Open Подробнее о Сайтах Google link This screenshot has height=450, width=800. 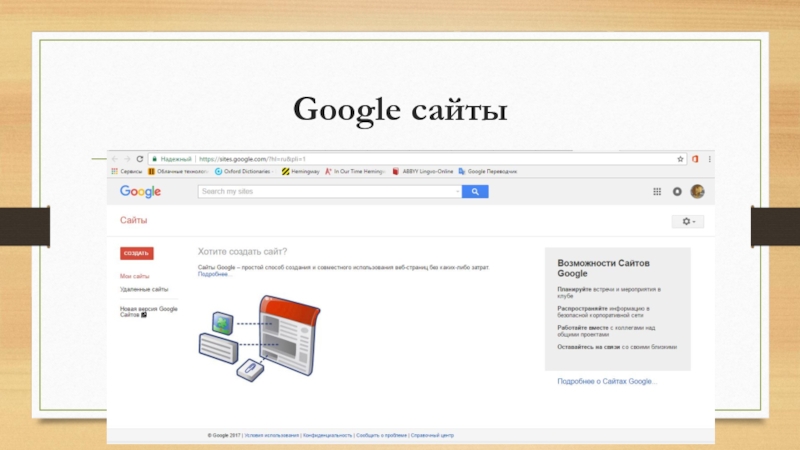(607, 381)
